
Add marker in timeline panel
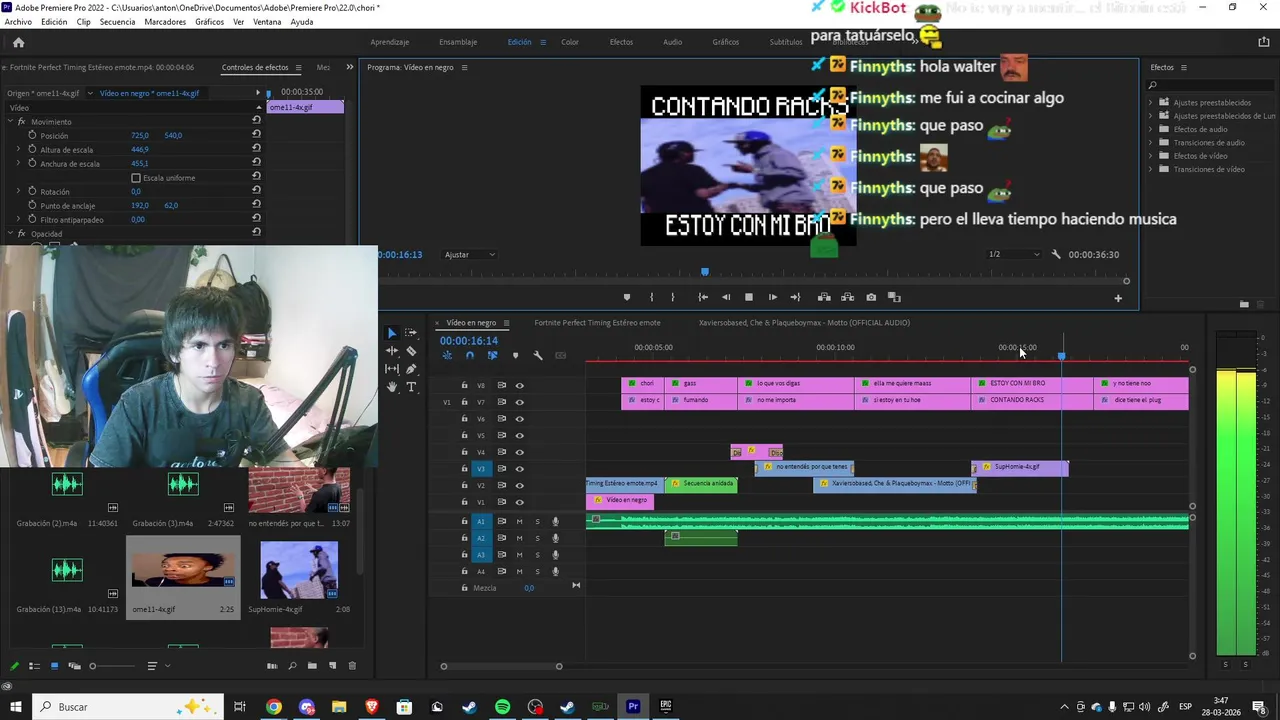tap(515, 355)
